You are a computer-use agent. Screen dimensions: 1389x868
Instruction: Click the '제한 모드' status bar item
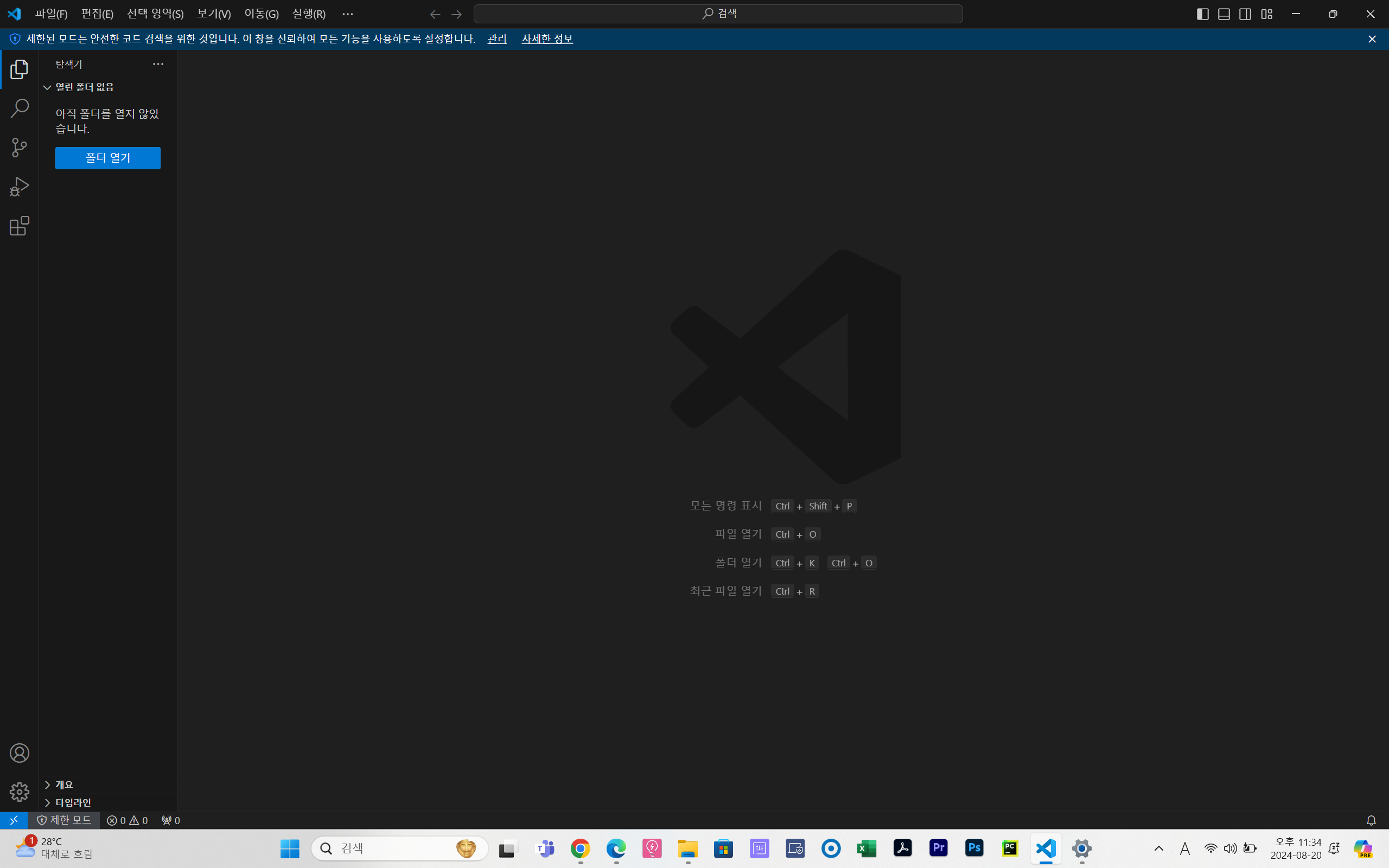[63, 820]
